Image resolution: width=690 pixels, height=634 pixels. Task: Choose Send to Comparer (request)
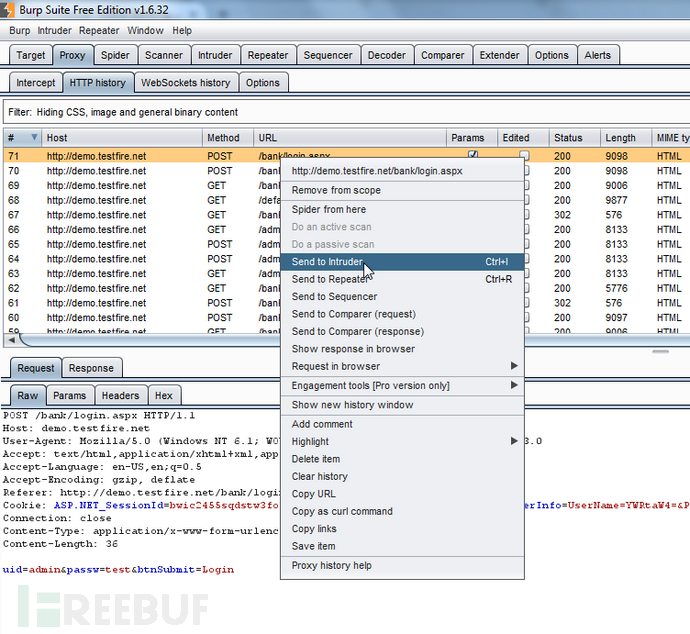[x=402, y=314]
